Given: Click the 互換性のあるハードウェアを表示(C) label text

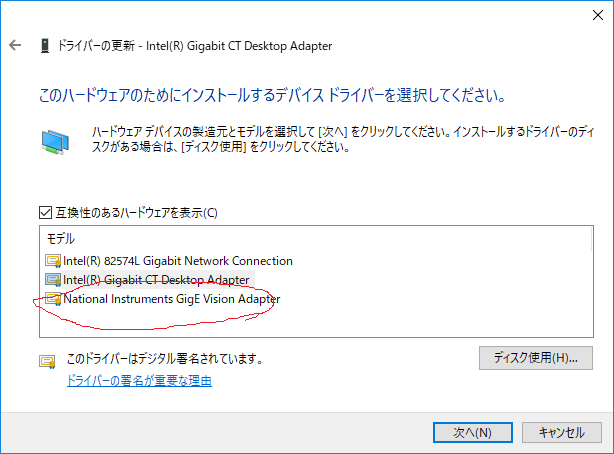Looking at the screenshot, I should click(135, 213).
